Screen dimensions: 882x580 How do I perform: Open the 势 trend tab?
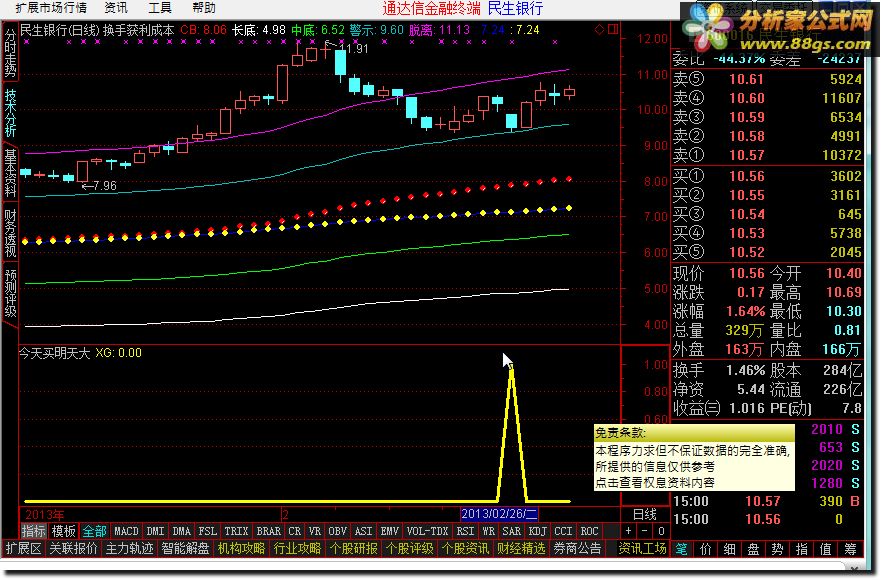(777, 548)
